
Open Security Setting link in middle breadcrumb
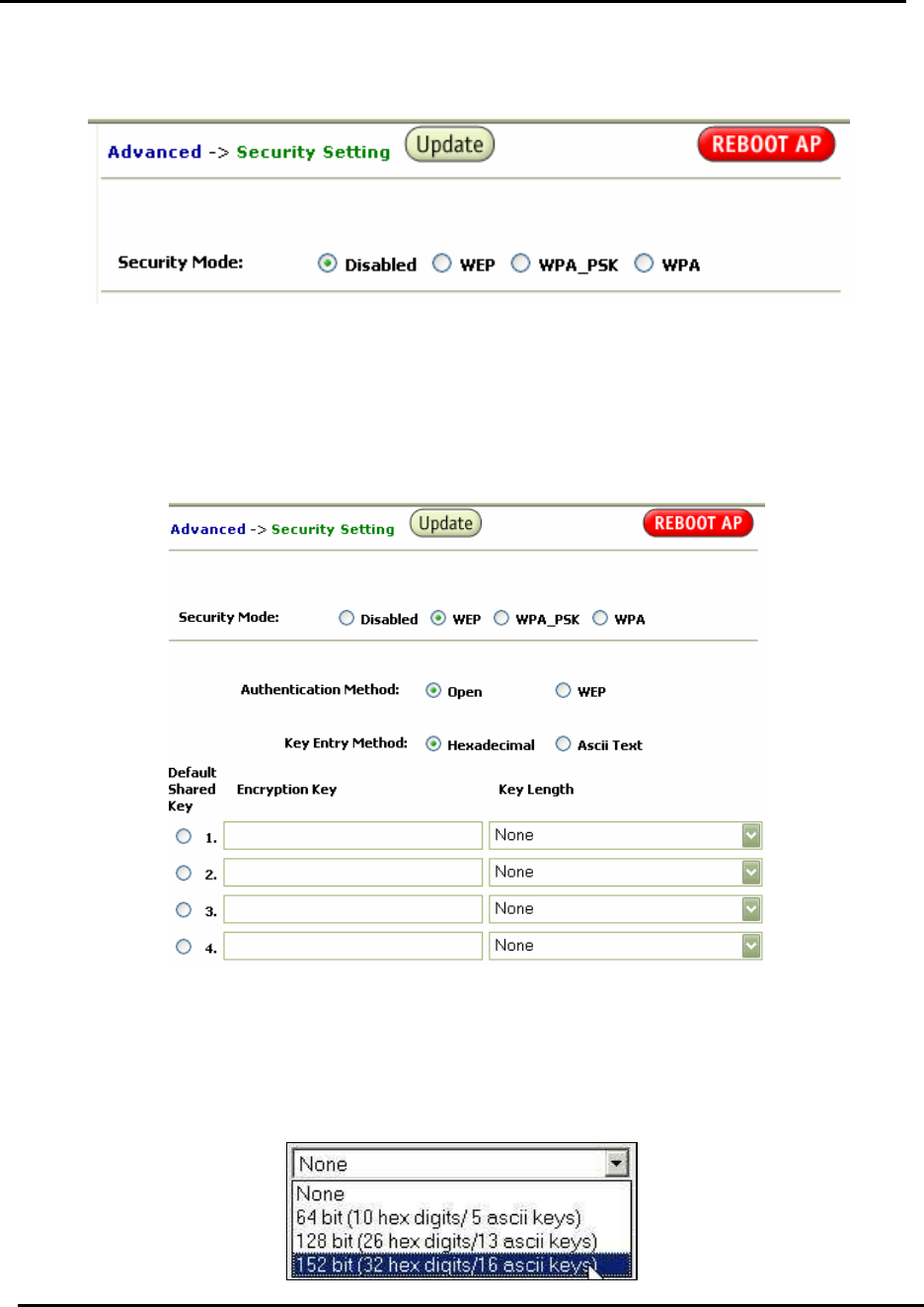click(x=333, y=529)
